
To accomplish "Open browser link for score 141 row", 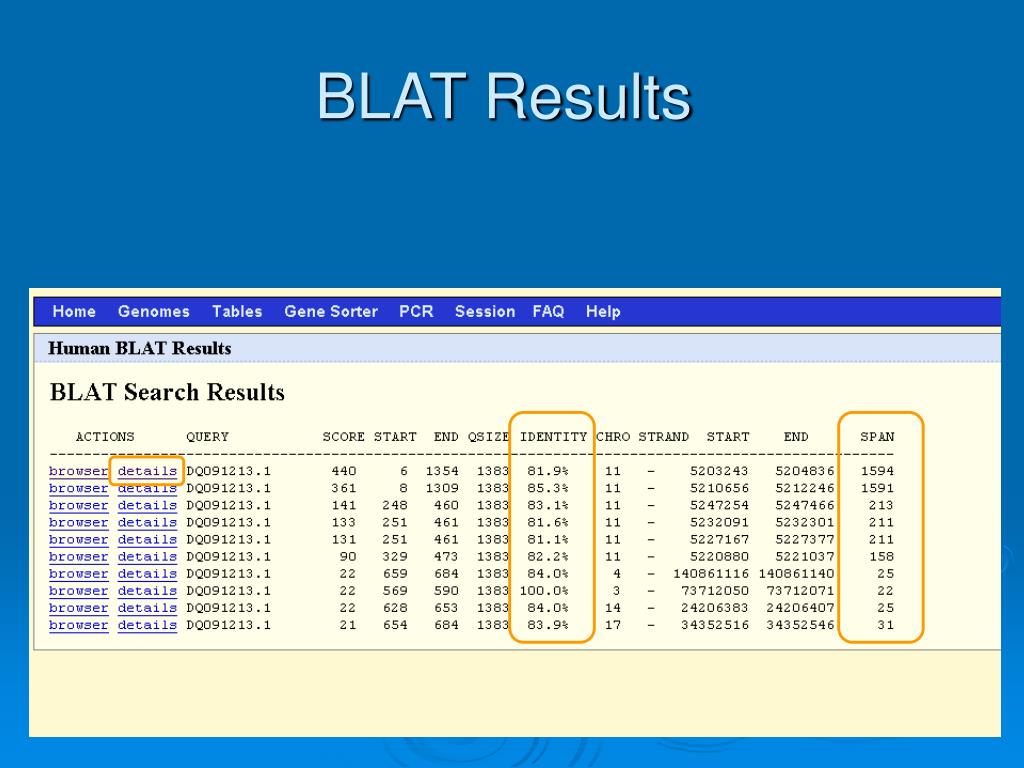I will point(78,505).
